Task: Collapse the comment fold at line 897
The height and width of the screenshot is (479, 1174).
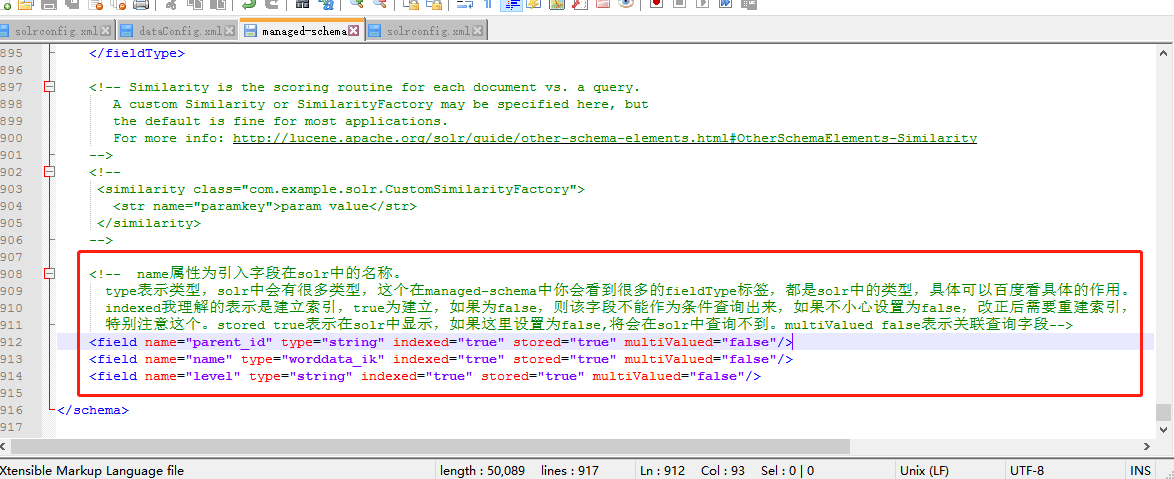Action: point(50,87)
